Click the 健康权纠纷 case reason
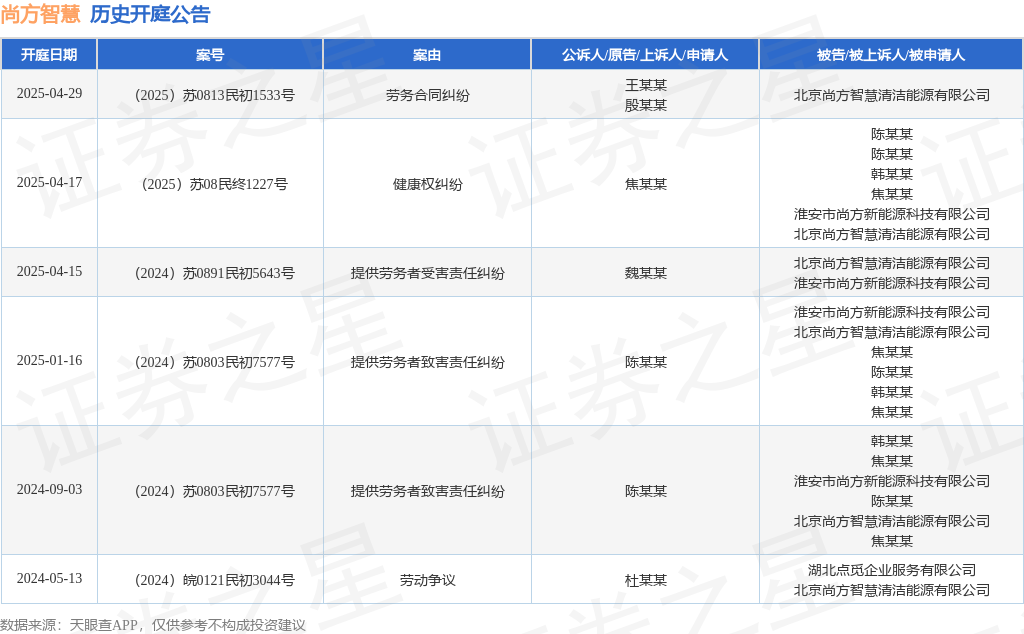The image size is (1024, 634). point(427,184)
